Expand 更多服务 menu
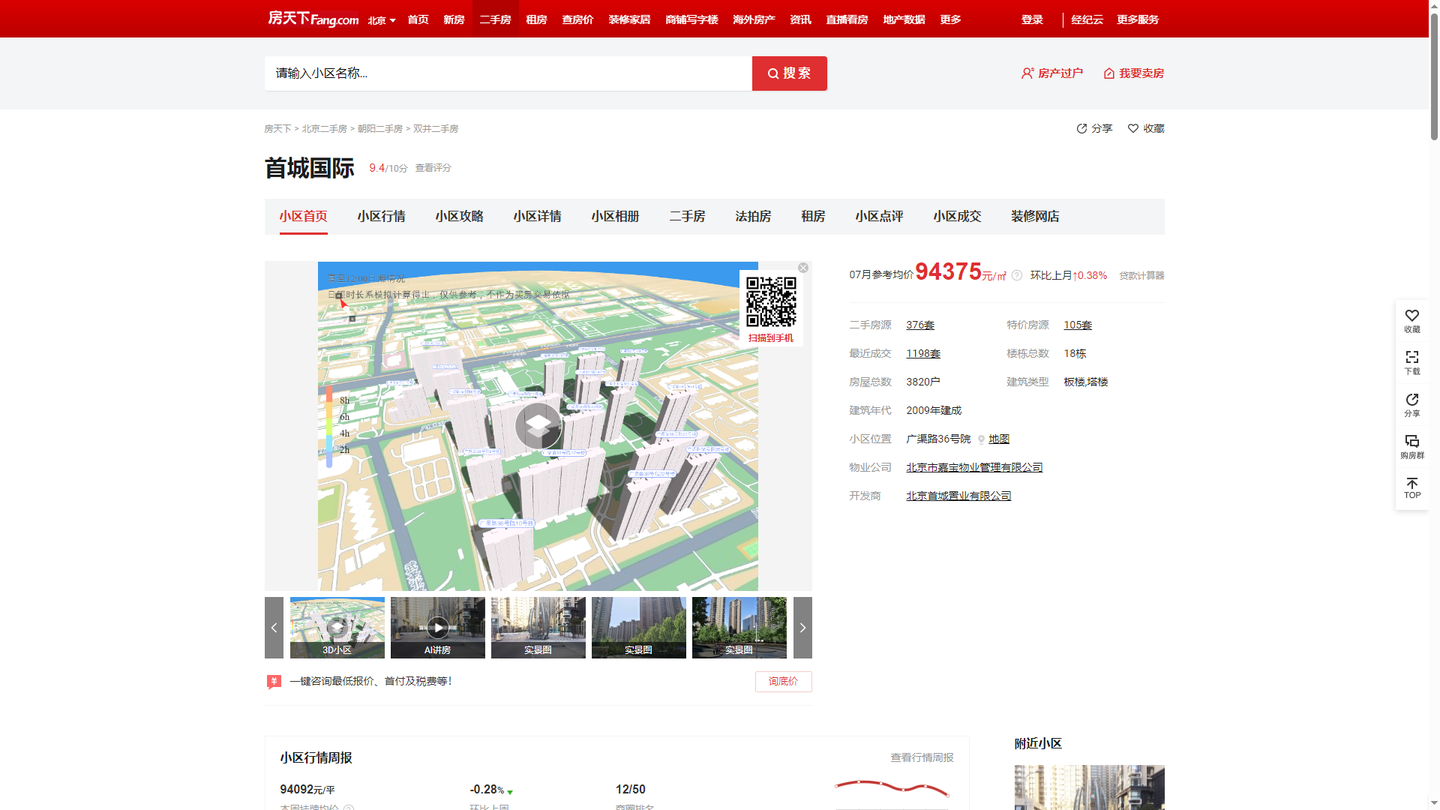 tap(1138, 19)
